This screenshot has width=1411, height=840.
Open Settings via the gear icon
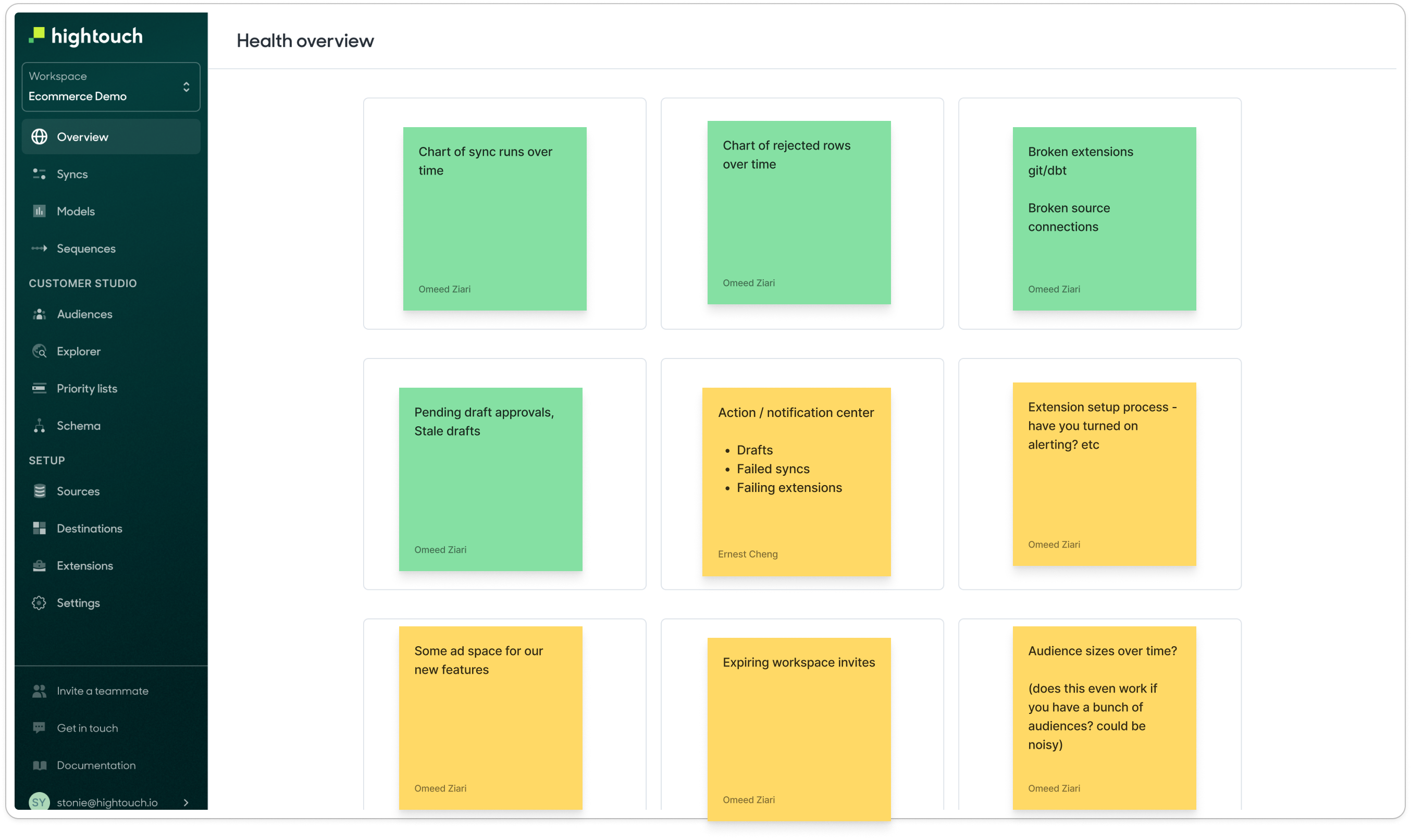39,603
